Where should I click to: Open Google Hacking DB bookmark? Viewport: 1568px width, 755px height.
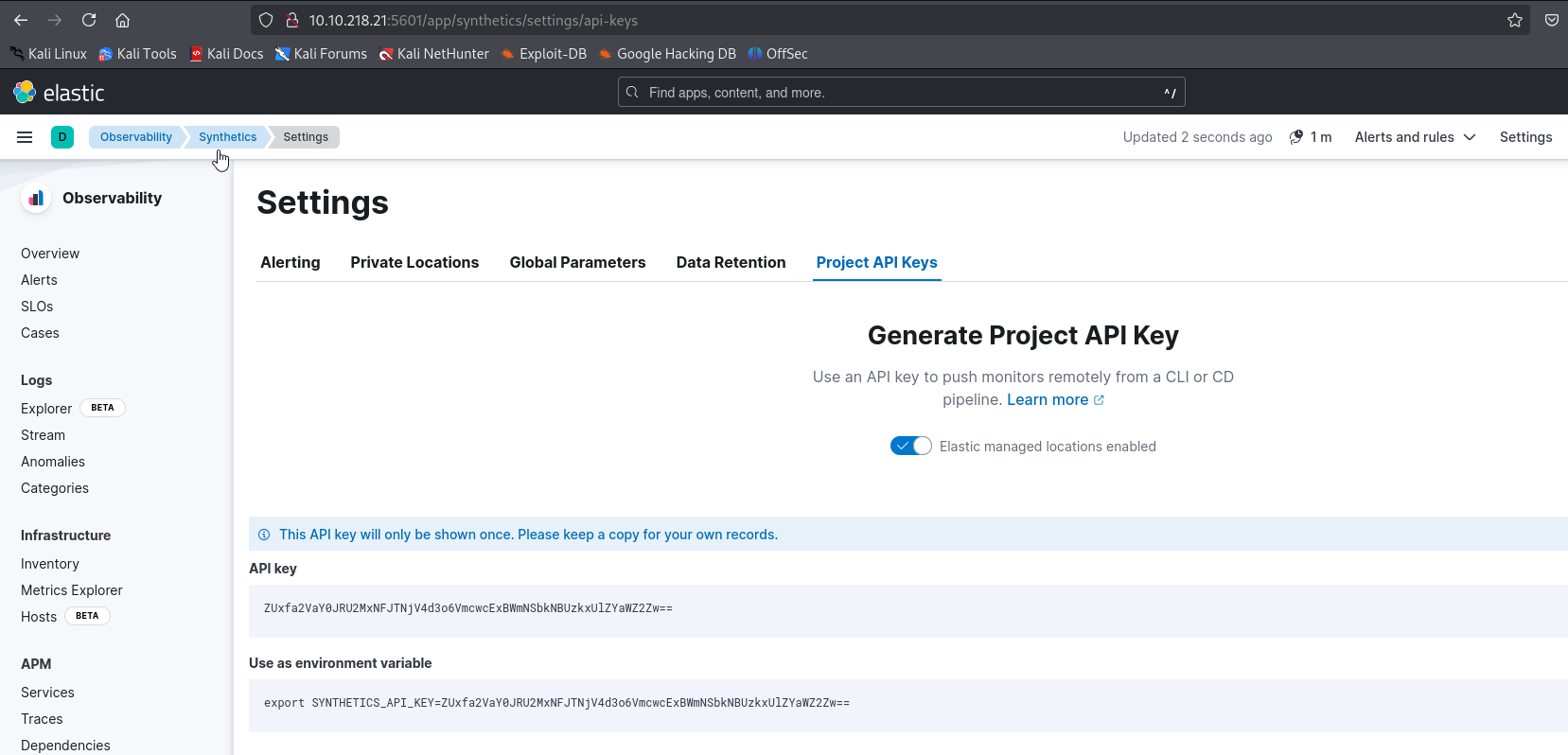pos(667,54)
